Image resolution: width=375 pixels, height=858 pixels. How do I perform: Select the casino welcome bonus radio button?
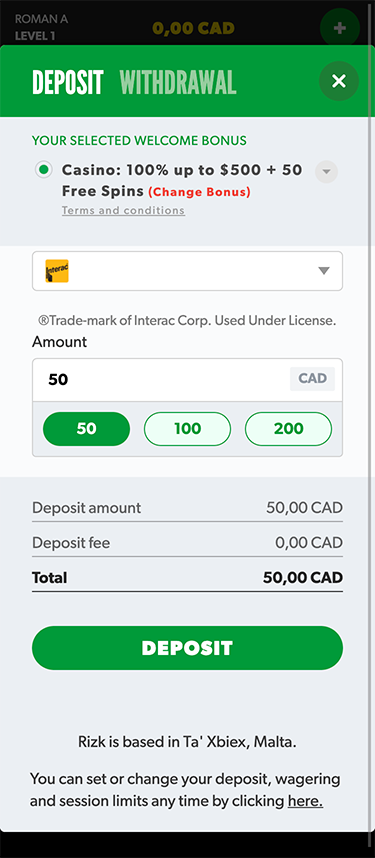(43, 170)
